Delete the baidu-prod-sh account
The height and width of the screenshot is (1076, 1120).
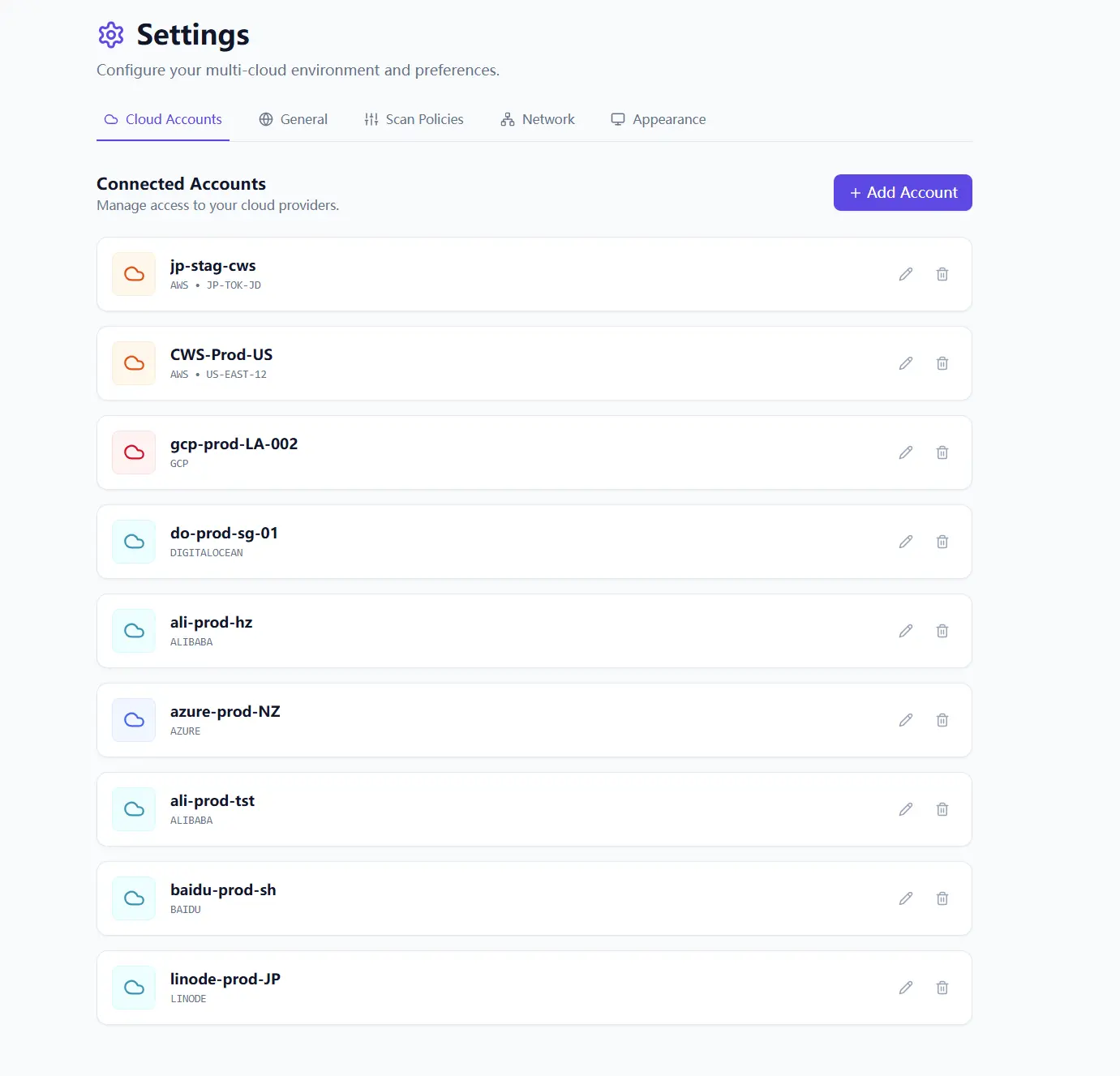point(942,898)
